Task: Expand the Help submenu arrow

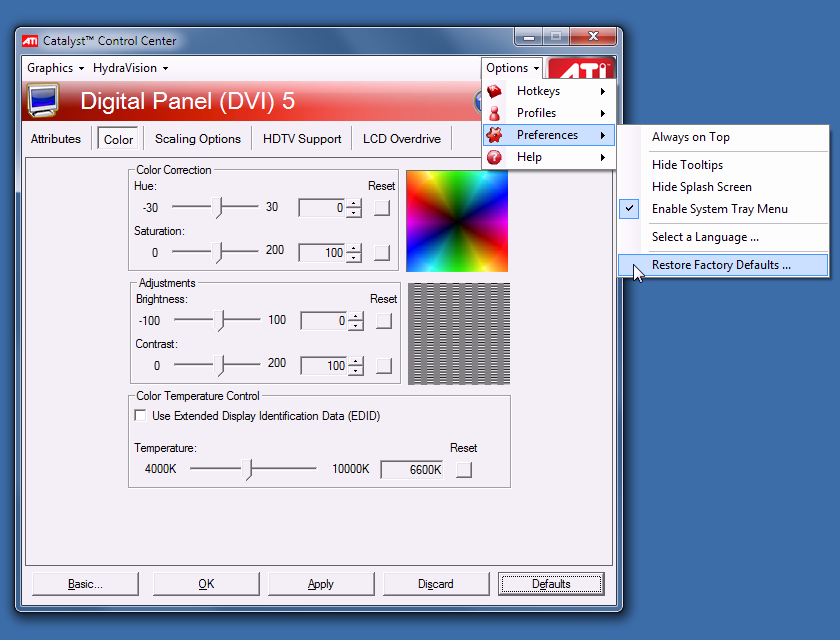Action: [x=603, y=157]
